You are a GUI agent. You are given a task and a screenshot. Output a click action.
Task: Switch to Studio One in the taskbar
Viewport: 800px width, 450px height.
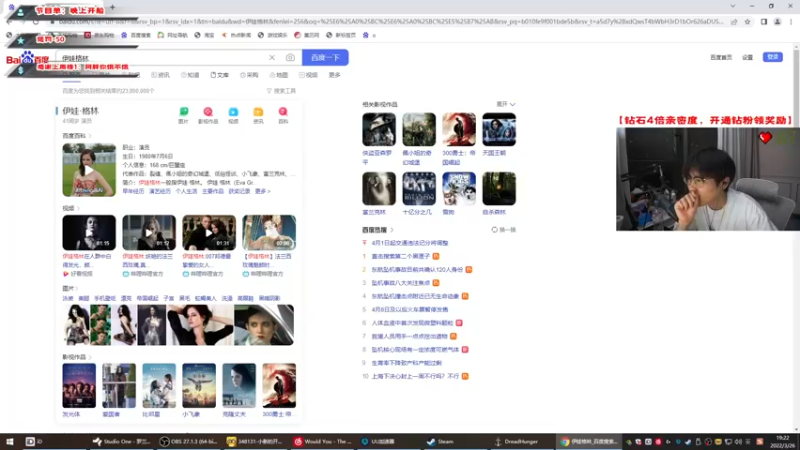pyautogui.click(x=121, y=442)
